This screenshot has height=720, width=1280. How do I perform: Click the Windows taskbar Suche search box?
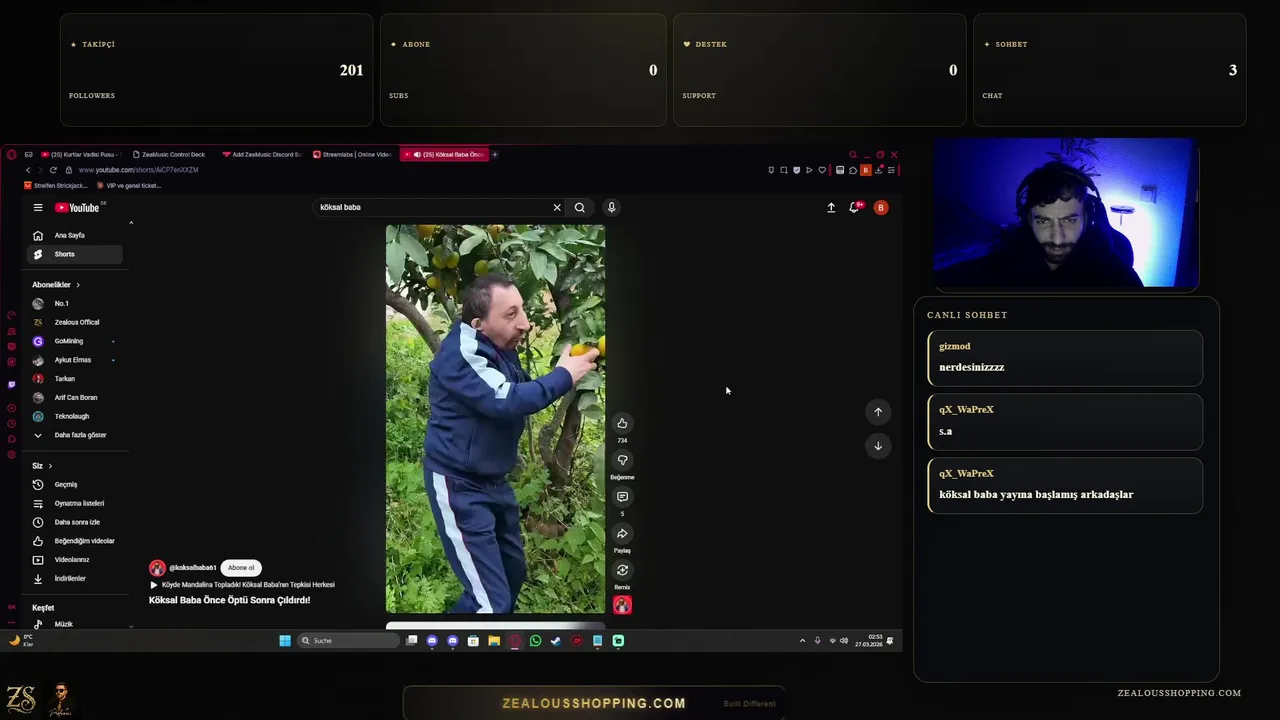(349, 641)
